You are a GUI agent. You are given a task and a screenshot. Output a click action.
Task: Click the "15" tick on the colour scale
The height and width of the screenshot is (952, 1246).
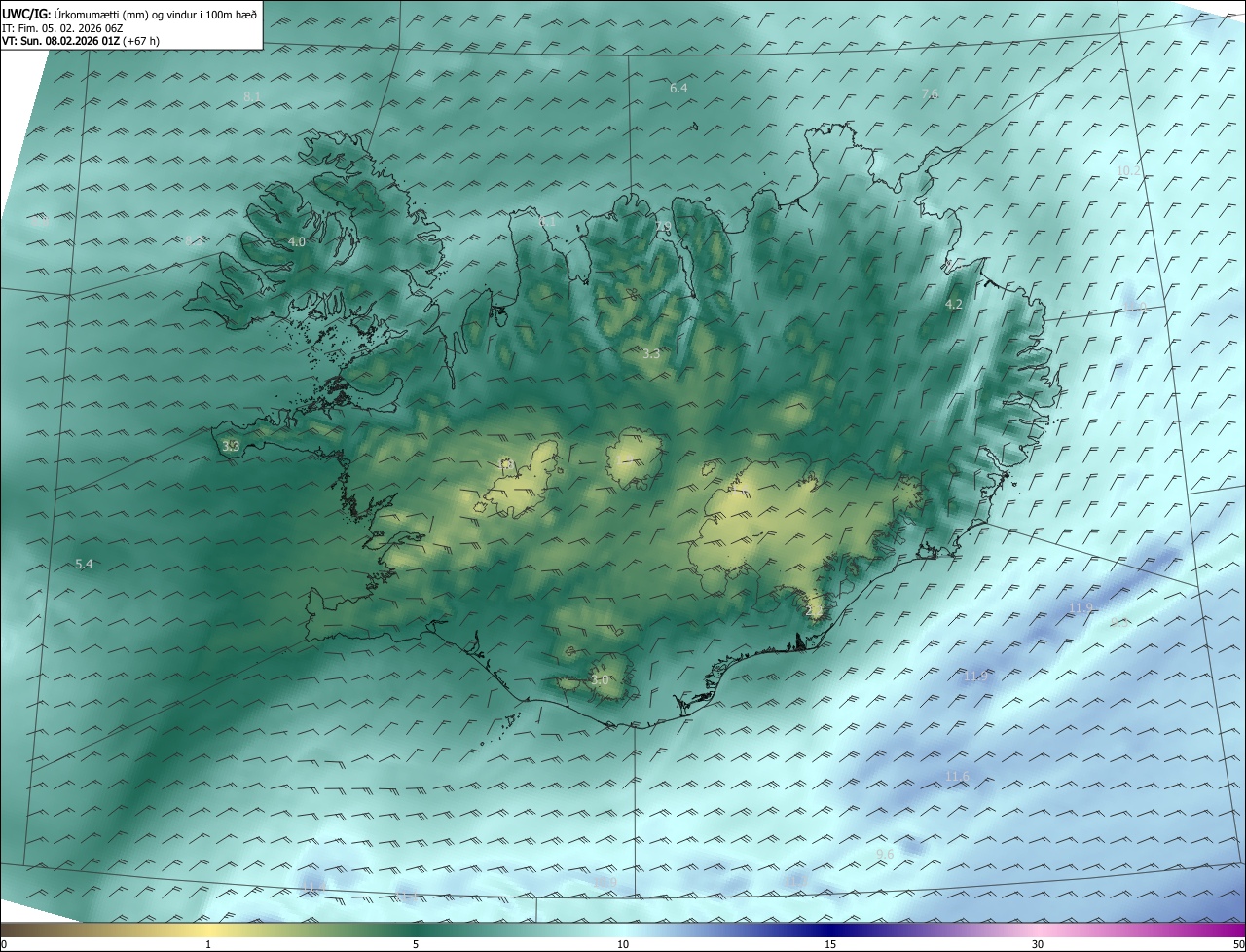coord(830,944)
